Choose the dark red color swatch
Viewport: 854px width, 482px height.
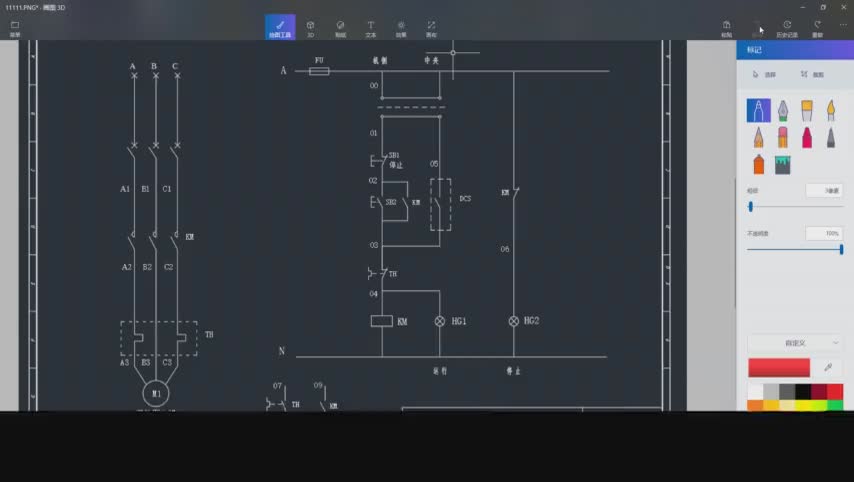click(x=819, y=392)
